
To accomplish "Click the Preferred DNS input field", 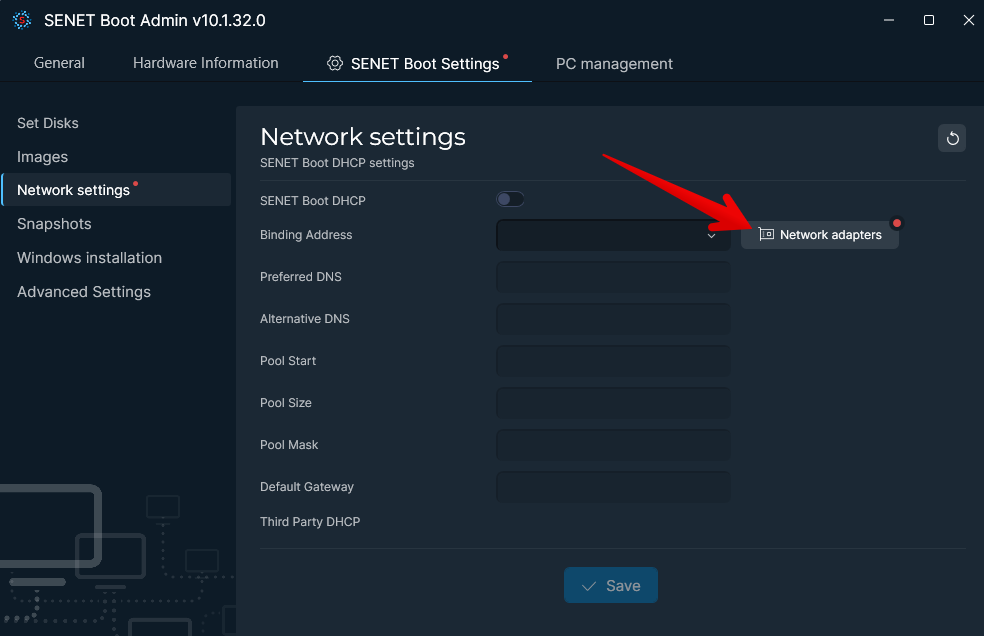I will coord(612,276).
